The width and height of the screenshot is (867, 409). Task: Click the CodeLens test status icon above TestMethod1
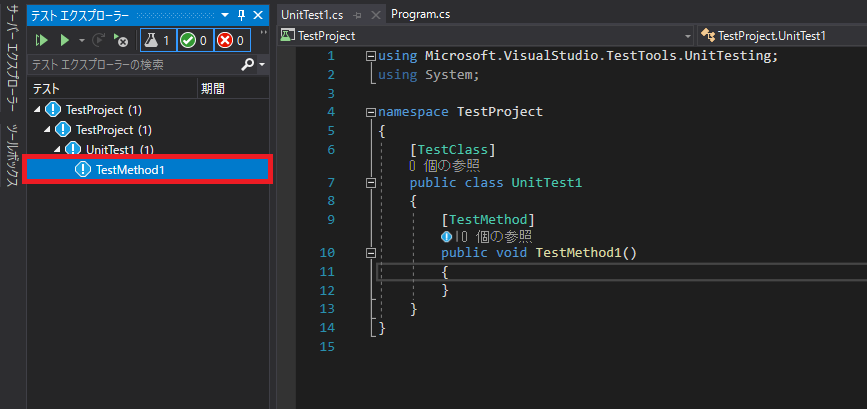446,236
